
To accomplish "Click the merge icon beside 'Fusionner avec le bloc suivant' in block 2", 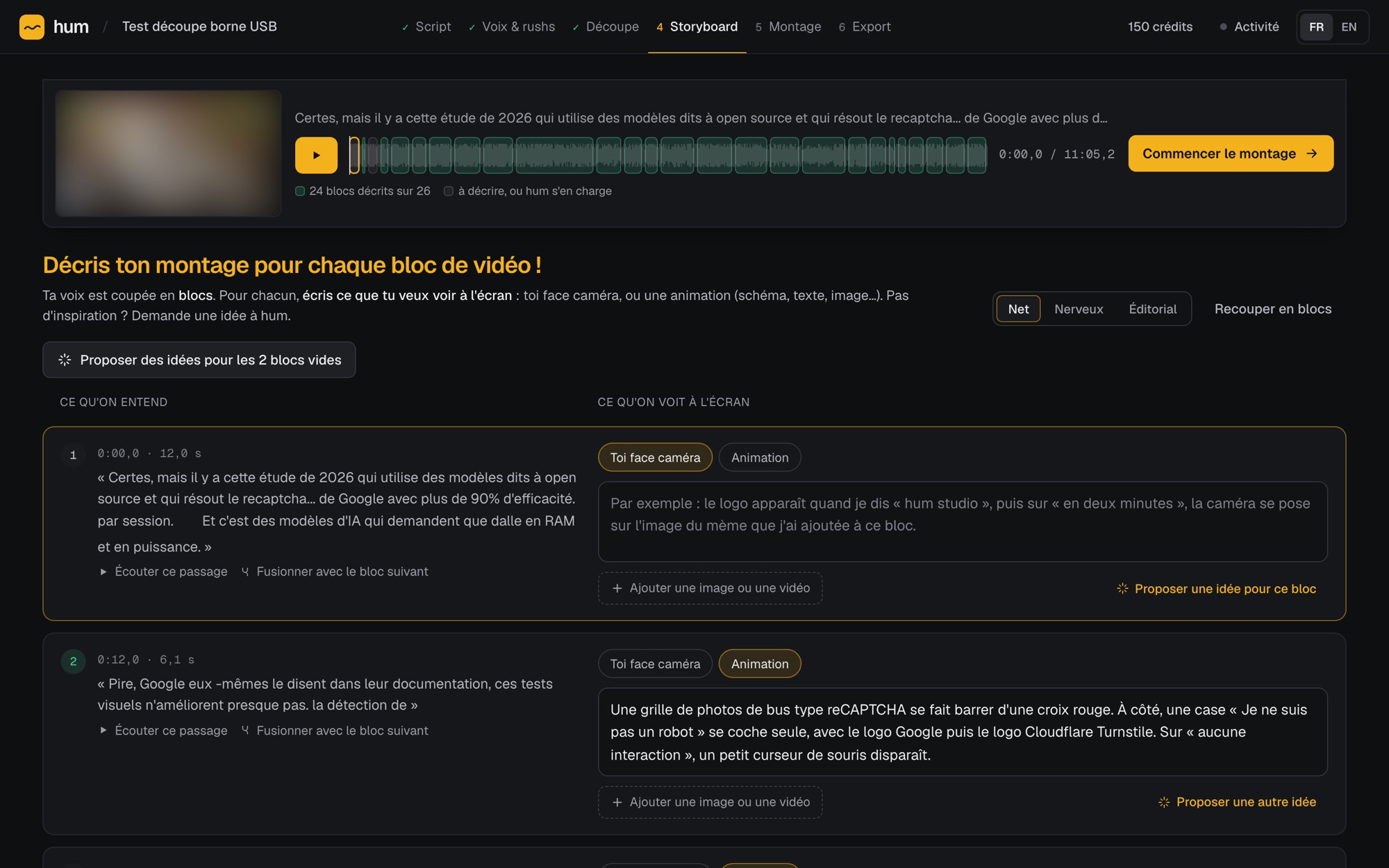I will coord(245,731).
